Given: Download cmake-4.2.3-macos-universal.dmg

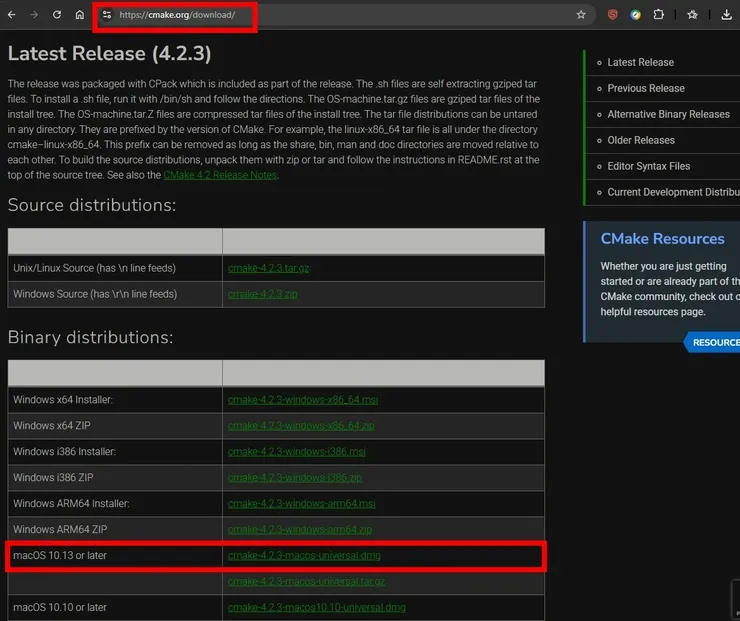Looking at the screenshot, I should click(304, 555).
